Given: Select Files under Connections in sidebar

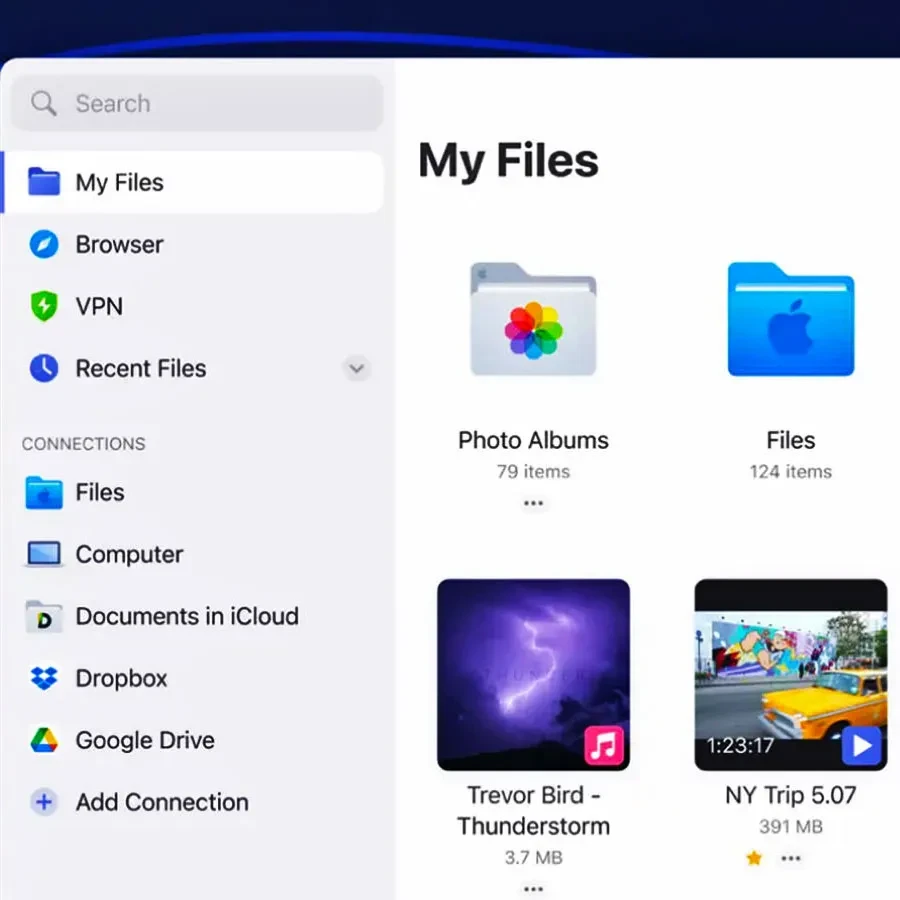Looking at the screenshot, I should 100,492.
